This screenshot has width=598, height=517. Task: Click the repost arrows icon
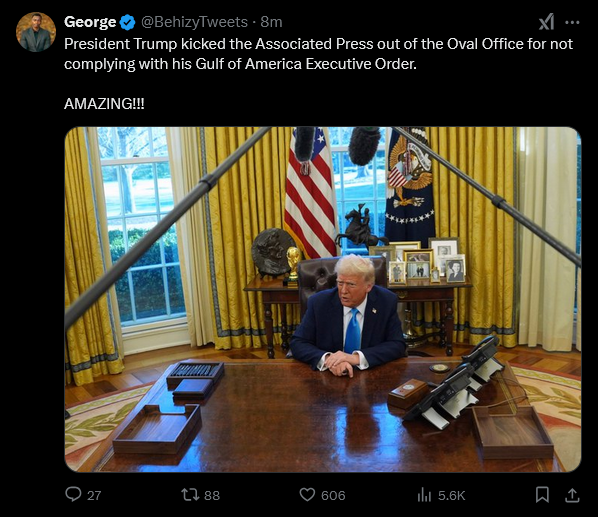coord(190,495)
